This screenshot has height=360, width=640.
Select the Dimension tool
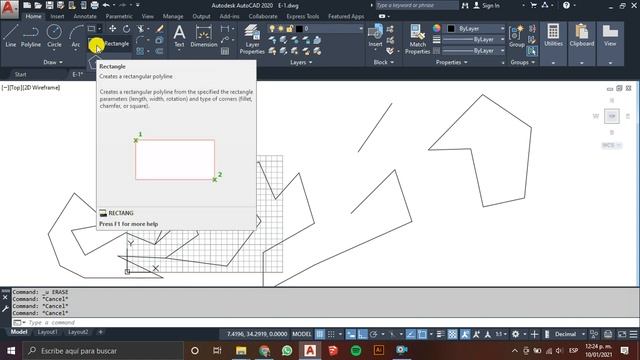(x=204, y=36)
